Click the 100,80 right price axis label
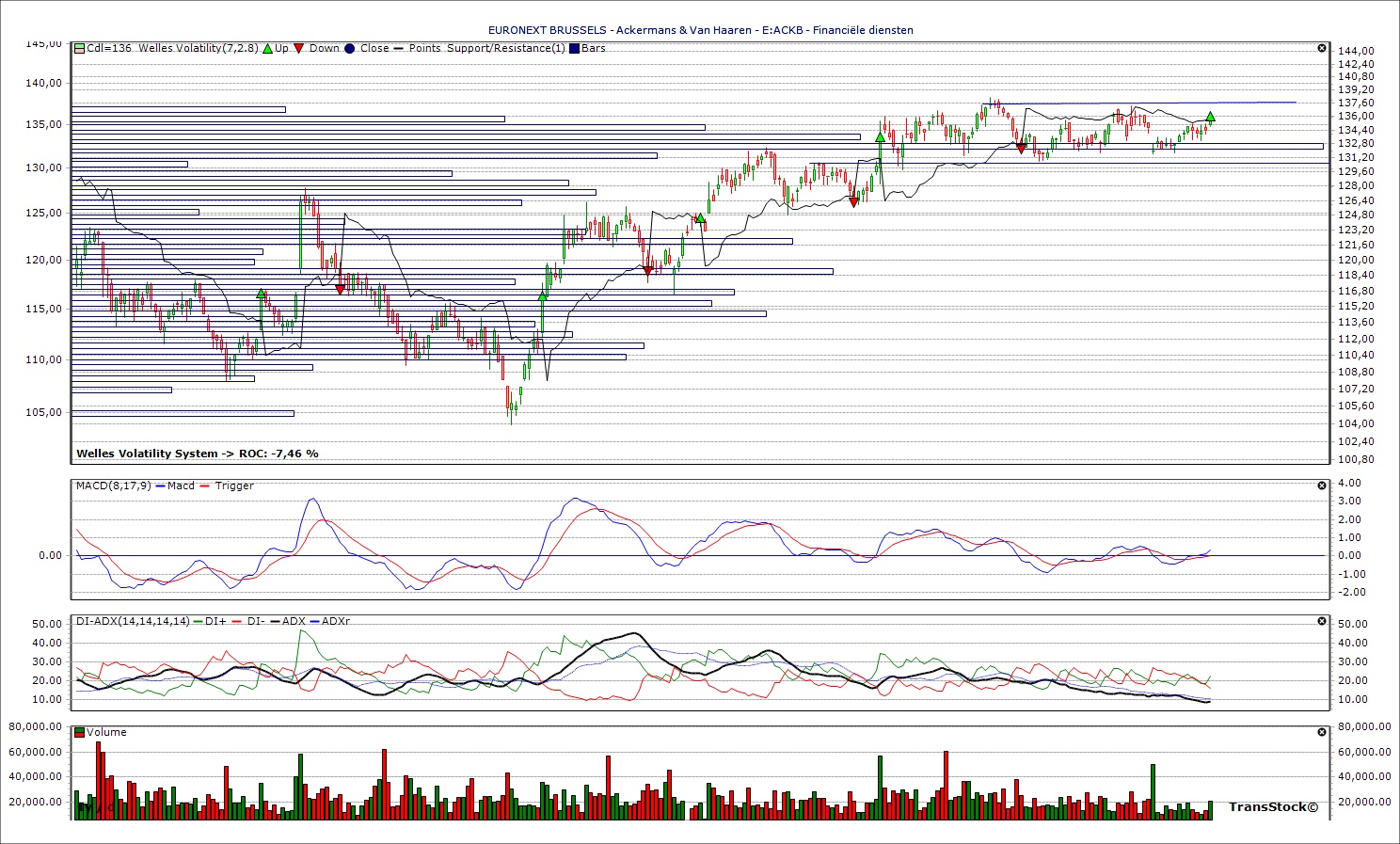This screenshot has height=844, width=1400. (1355, 459)
